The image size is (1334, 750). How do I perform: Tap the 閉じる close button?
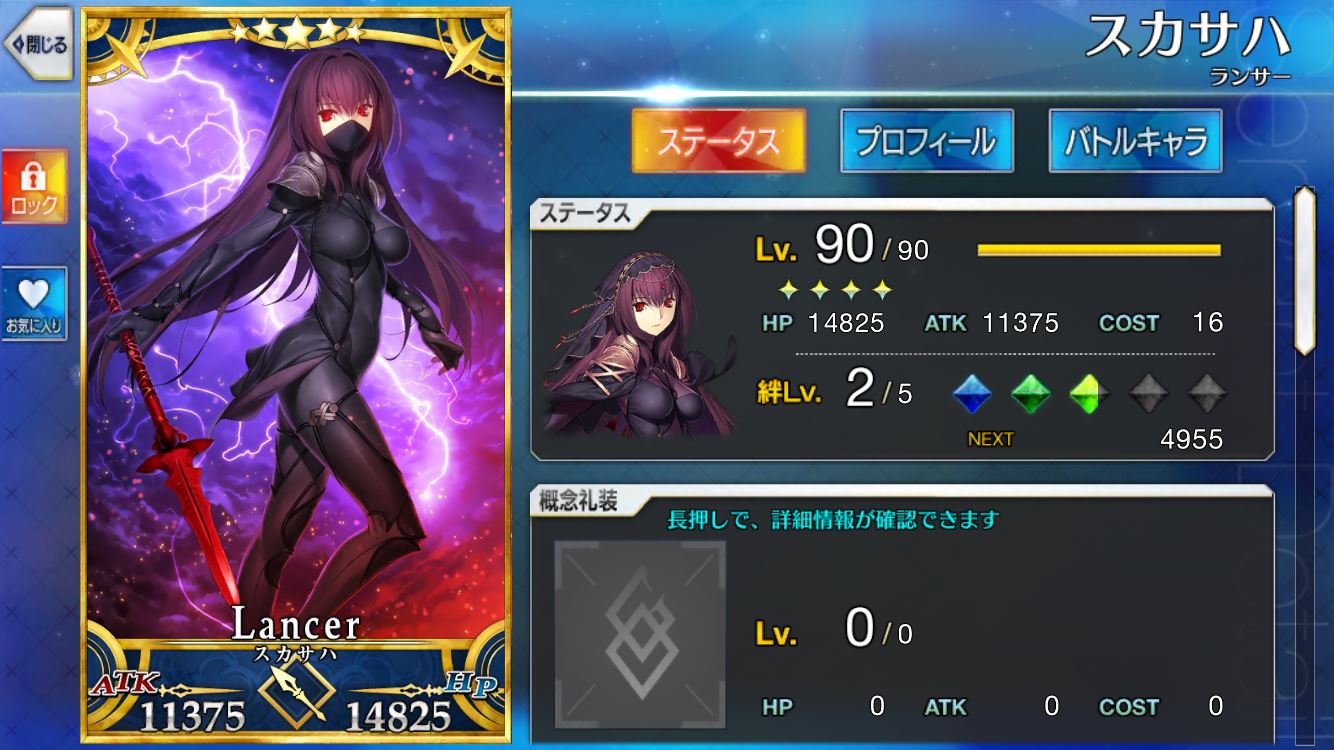point(38,44)
